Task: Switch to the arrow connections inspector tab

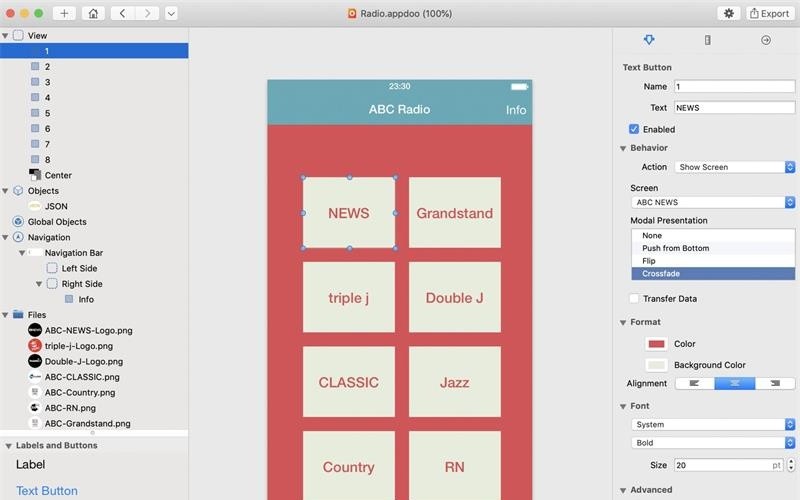Action: point(766,40)
